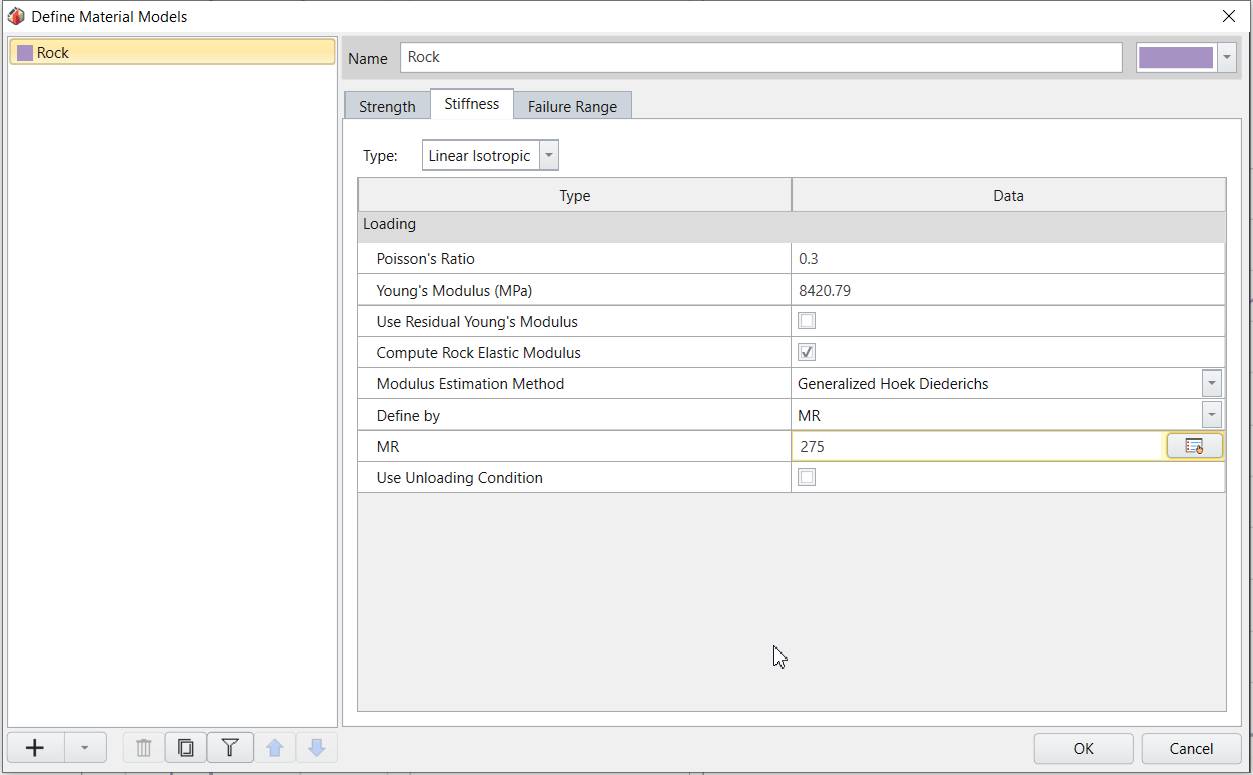Open the Define by dropdown showing MR

point(1211,414)
